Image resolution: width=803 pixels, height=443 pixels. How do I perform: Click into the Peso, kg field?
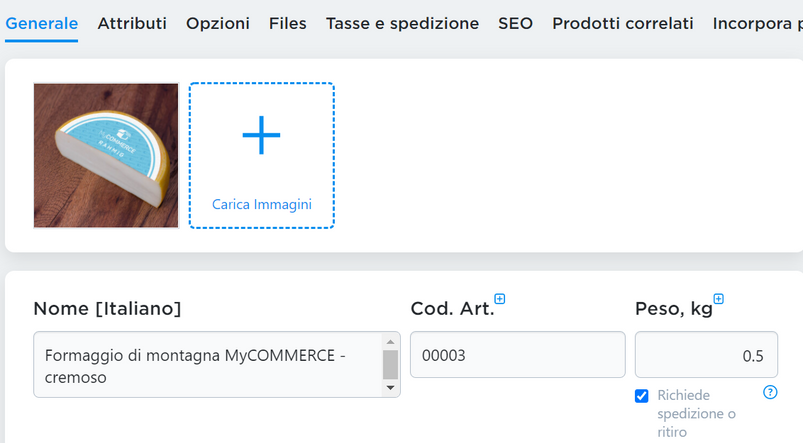706,355
